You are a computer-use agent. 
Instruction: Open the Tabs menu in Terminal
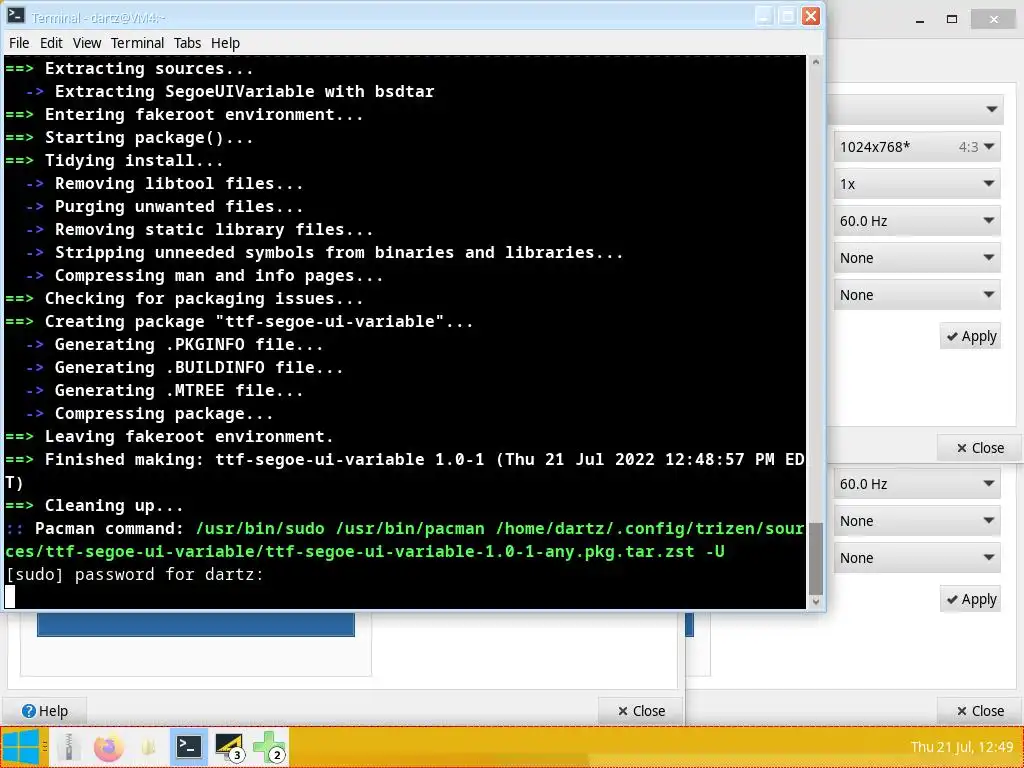click(x=187, y=43)
